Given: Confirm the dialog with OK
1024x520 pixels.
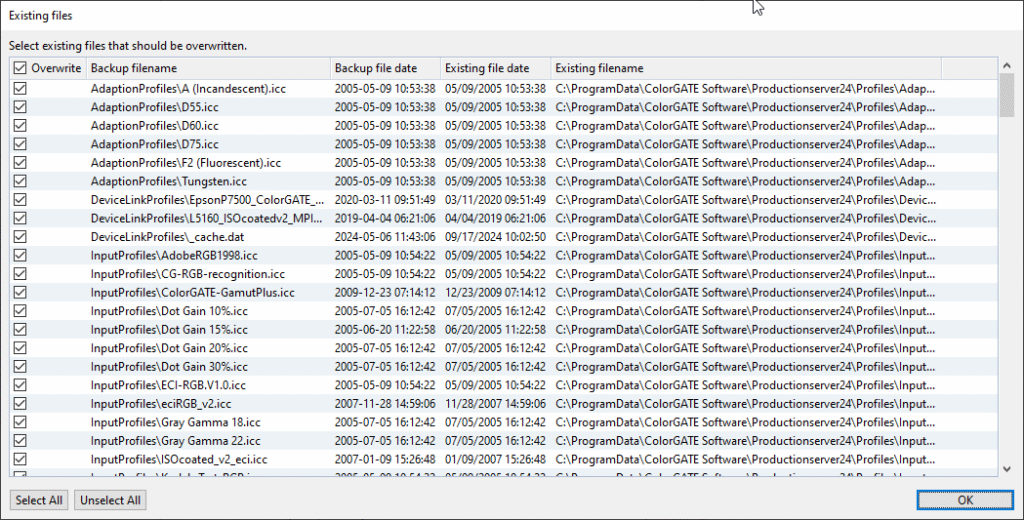Looking at the screenshot, I should 963,500.
